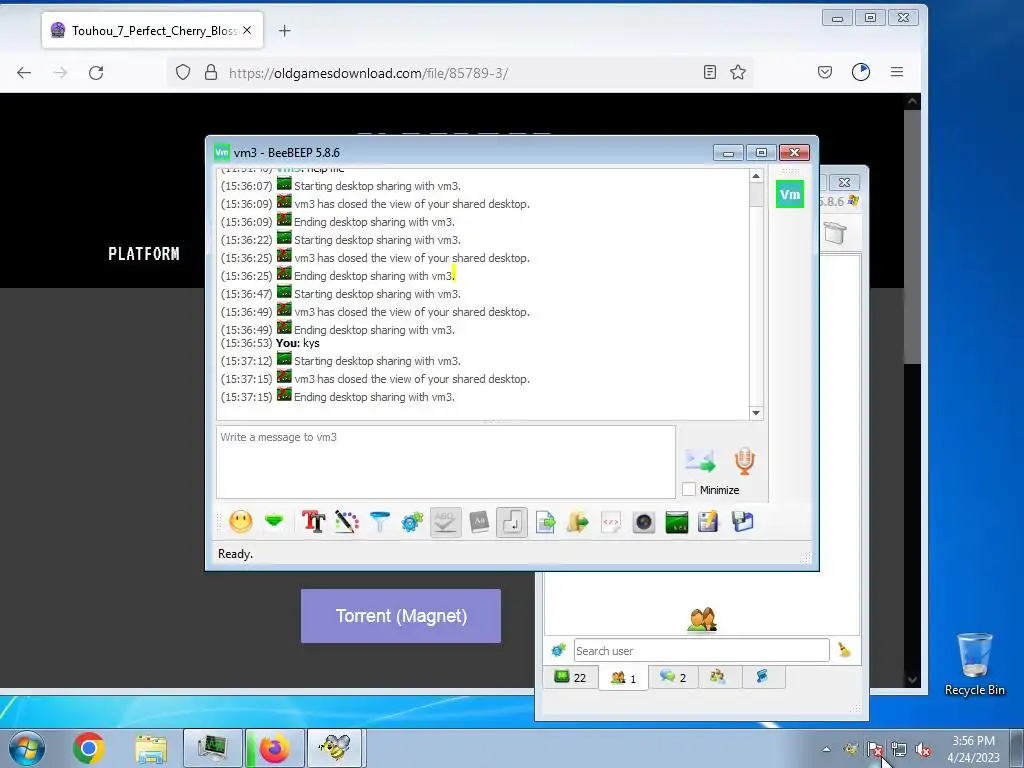Send message with envelope arrow button
Image resolution: width=1024 pixels, height=768 pixels.
coord(700,460)
